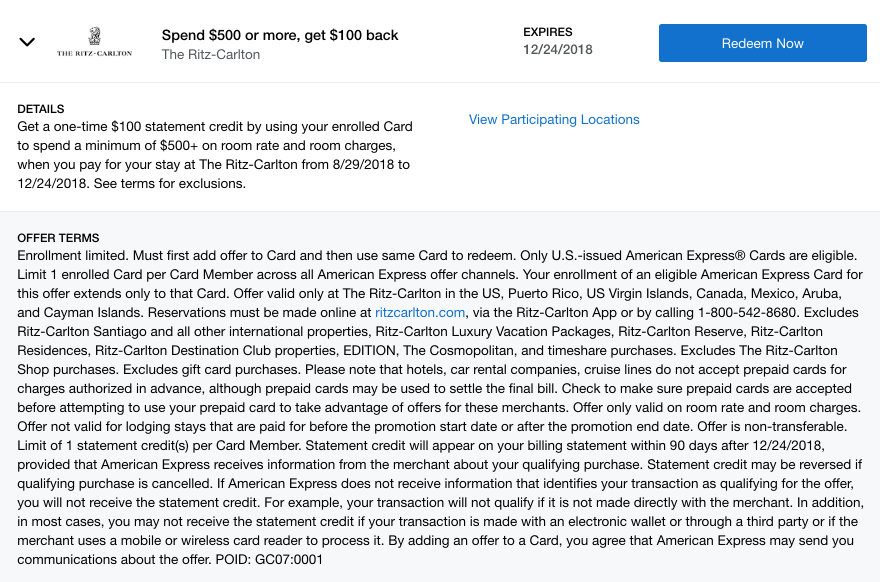Viewport: 880px width, 582px height.
Task: Click the 12/24/2018 expiration date in header
Action: [x=558, y=50]
